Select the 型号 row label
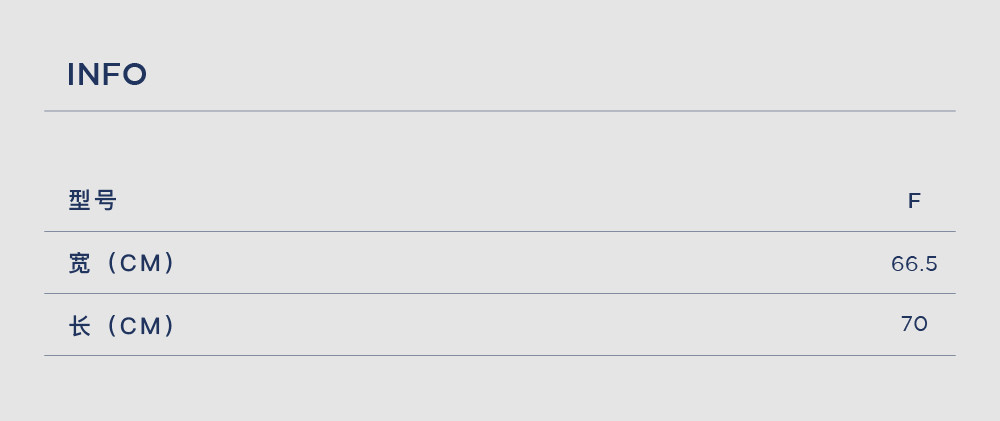1000x421 pixels. tap(92, 201)
